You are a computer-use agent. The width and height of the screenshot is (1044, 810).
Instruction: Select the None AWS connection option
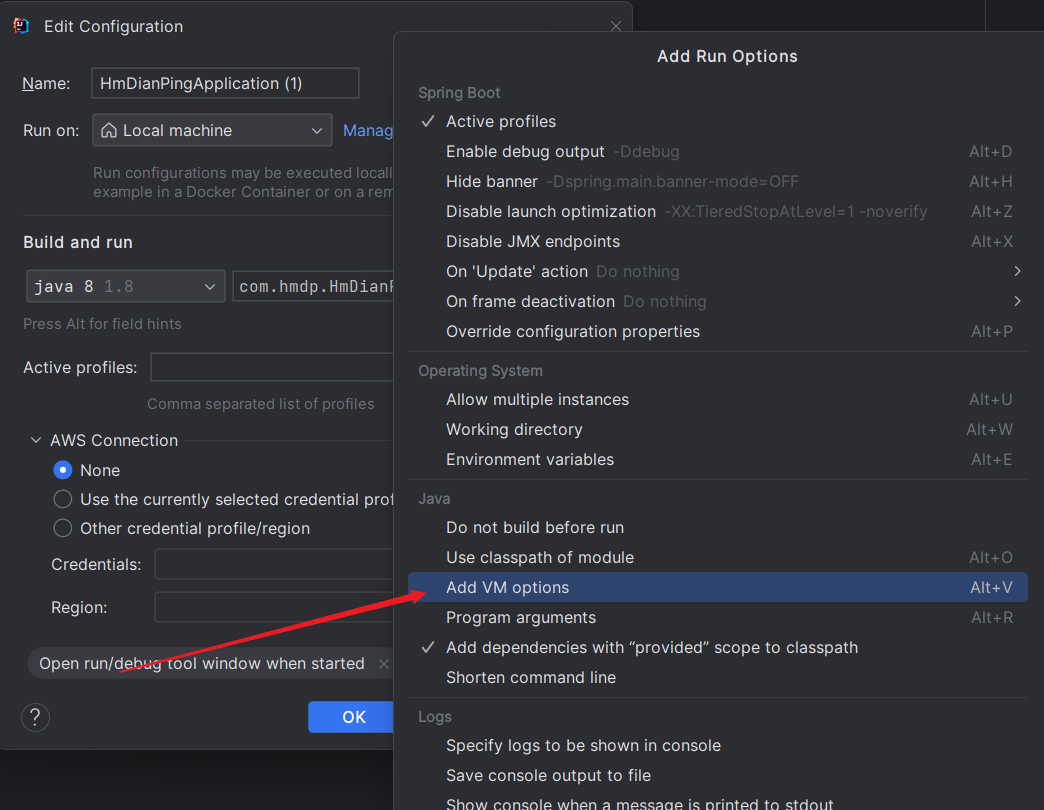63,470
